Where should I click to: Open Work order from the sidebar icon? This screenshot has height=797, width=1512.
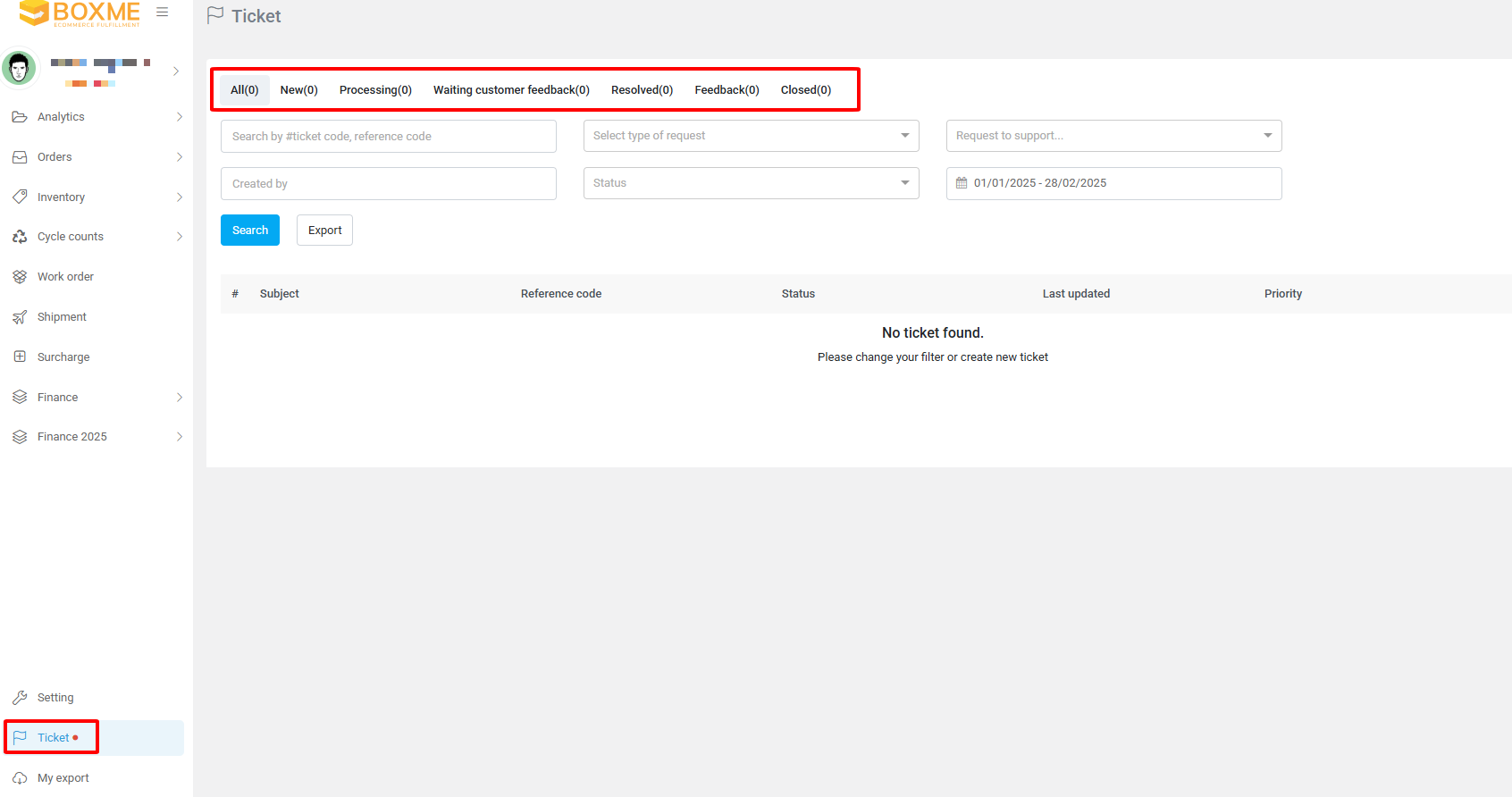tap(20, 277)
